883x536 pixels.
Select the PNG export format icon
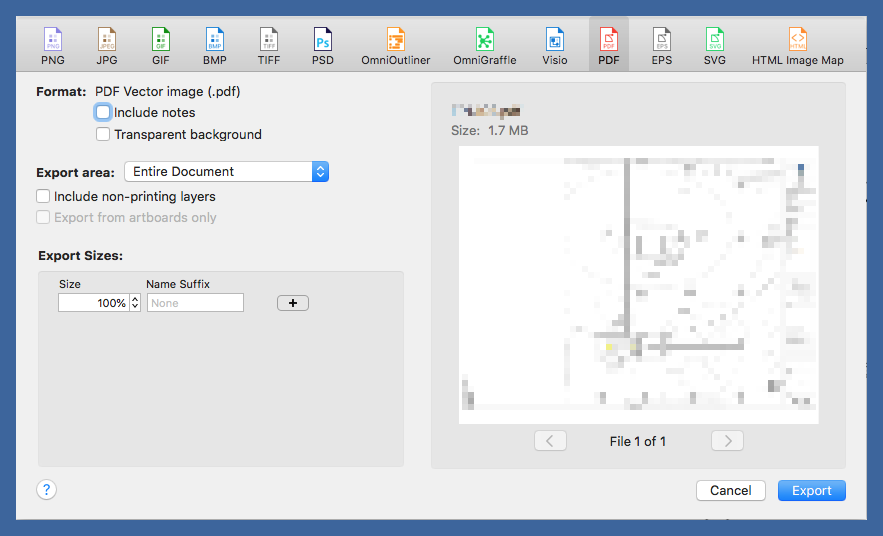coord(53,45)
